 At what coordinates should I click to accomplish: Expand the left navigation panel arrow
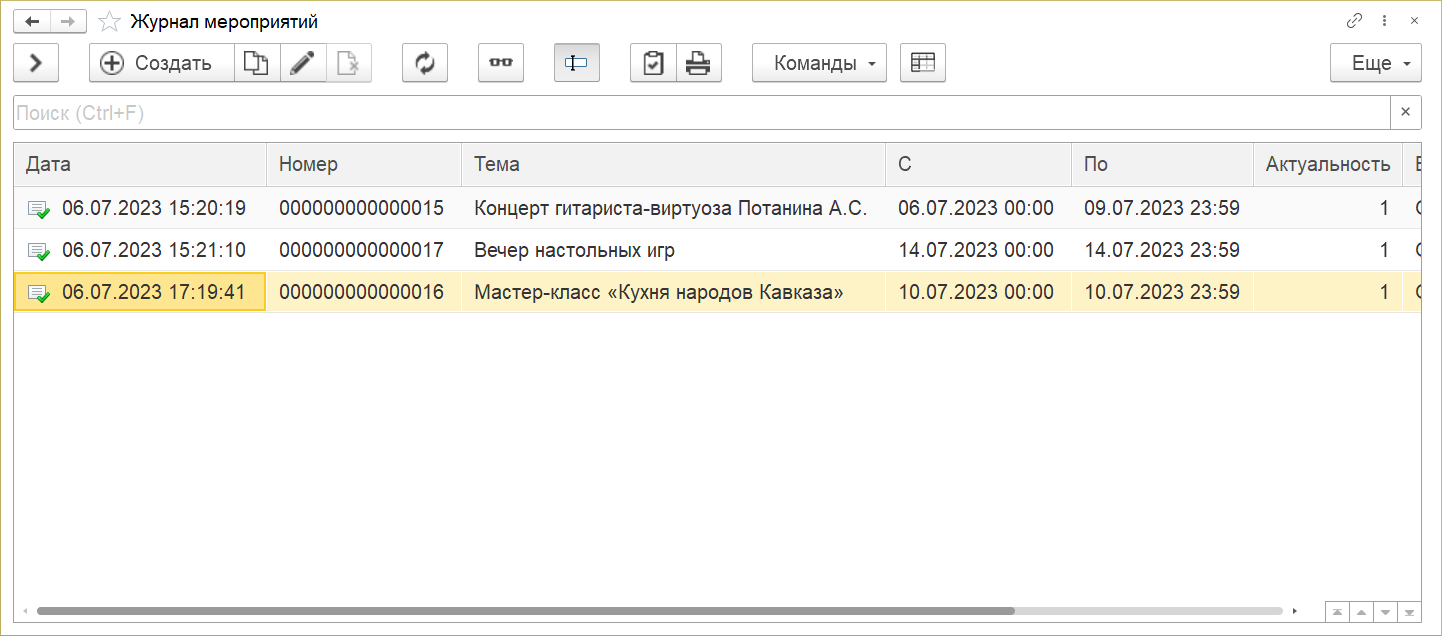[x=36, y=63]
